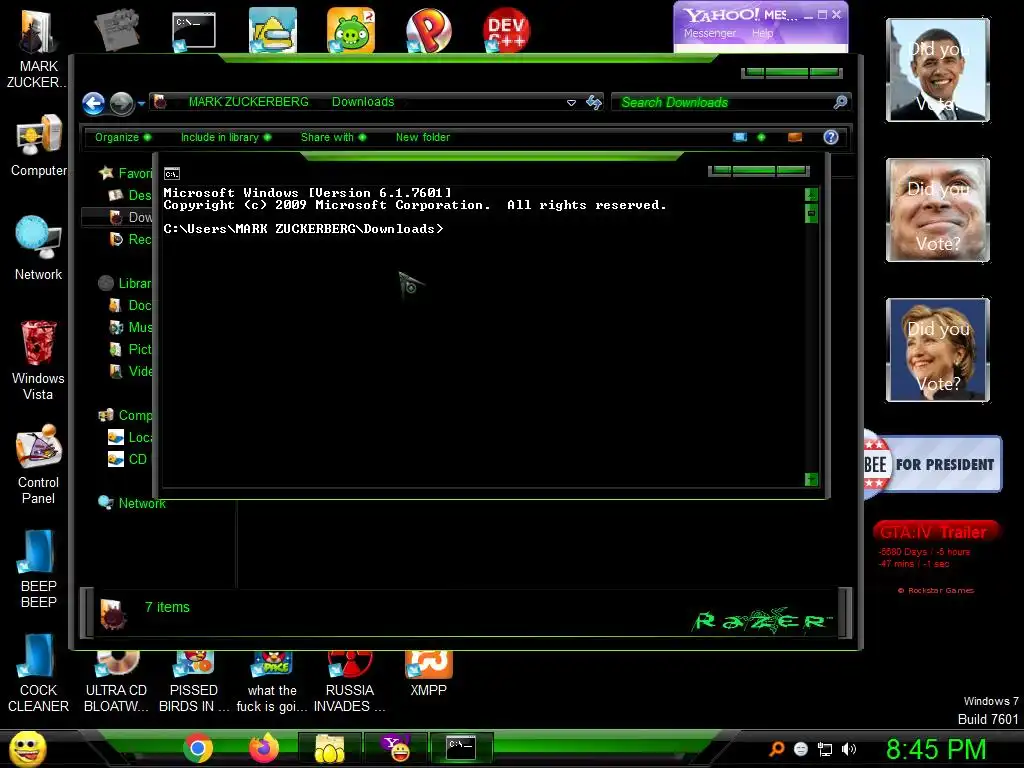
Task: Click the orange search tray icon
Action: coord(777,749)
